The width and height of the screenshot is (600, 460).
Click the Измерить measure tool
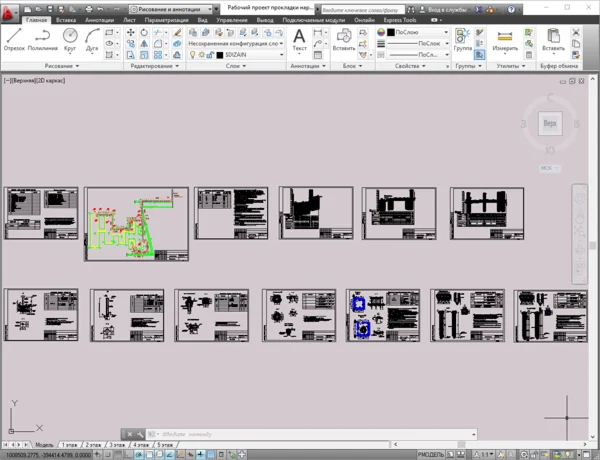pos(505,39)
